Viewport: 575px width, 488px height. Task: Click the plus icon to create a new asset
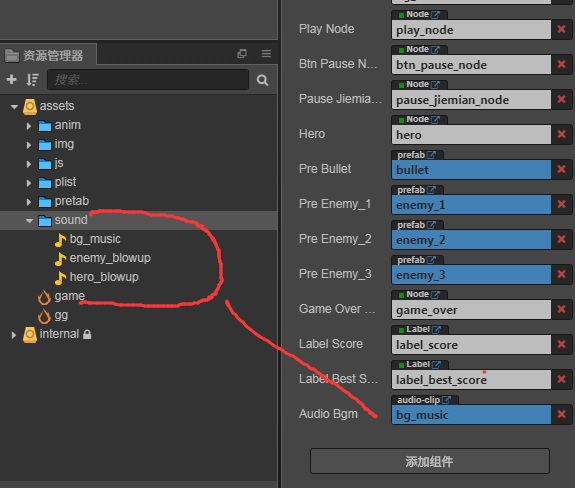12,79
